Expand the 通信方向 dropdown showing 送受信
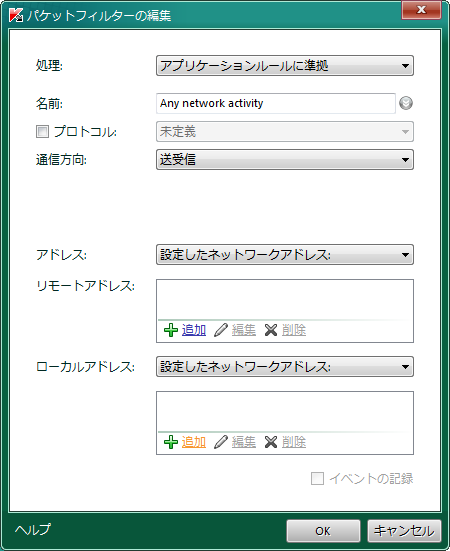Image resolution: width=450 pixels, height=551 pixels. pyautogui.click(x=285, y=160)
